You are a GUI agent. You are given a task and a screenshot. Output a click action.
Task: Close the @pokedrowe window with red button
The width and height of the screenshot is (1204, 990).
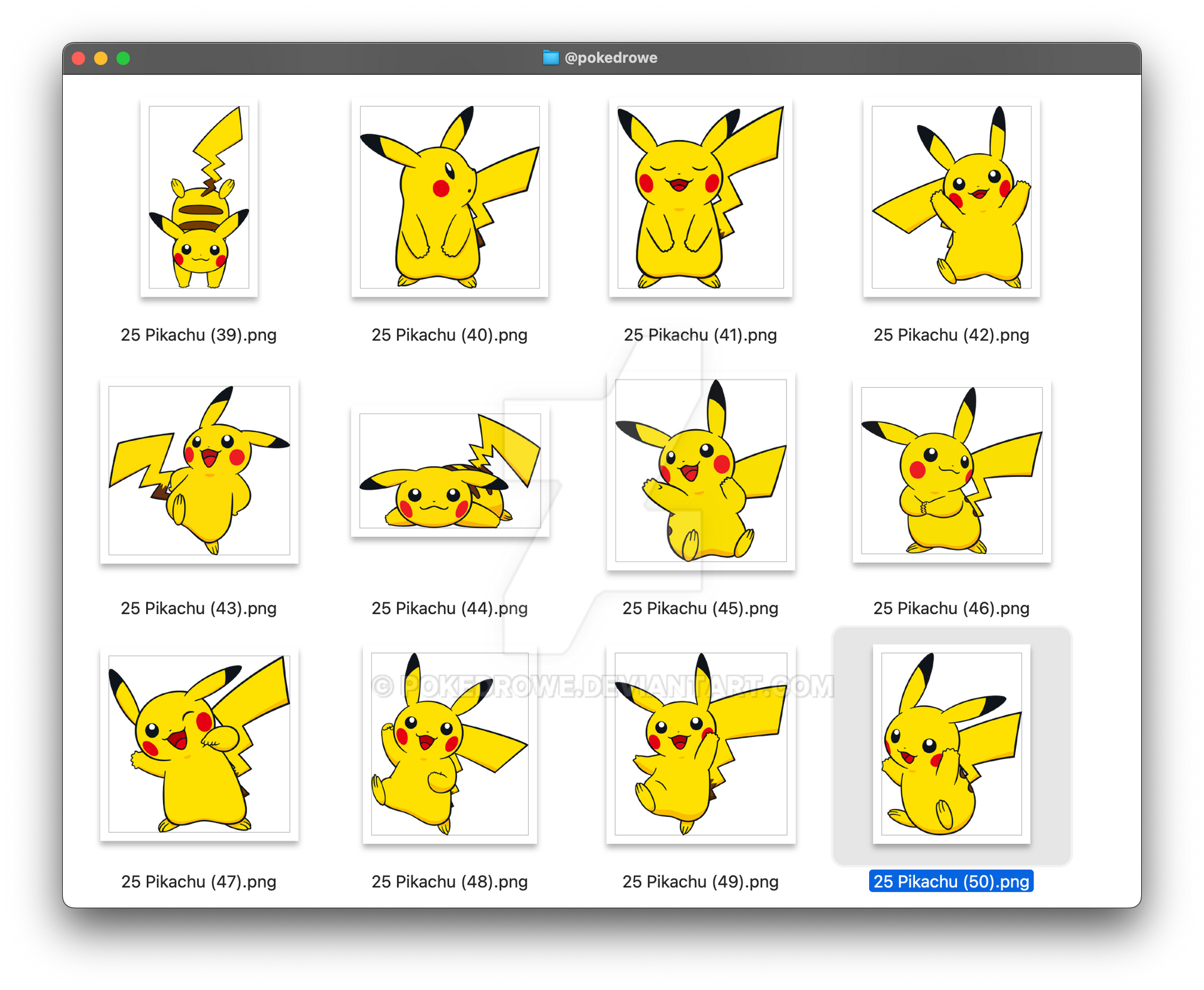pos(78,58)
